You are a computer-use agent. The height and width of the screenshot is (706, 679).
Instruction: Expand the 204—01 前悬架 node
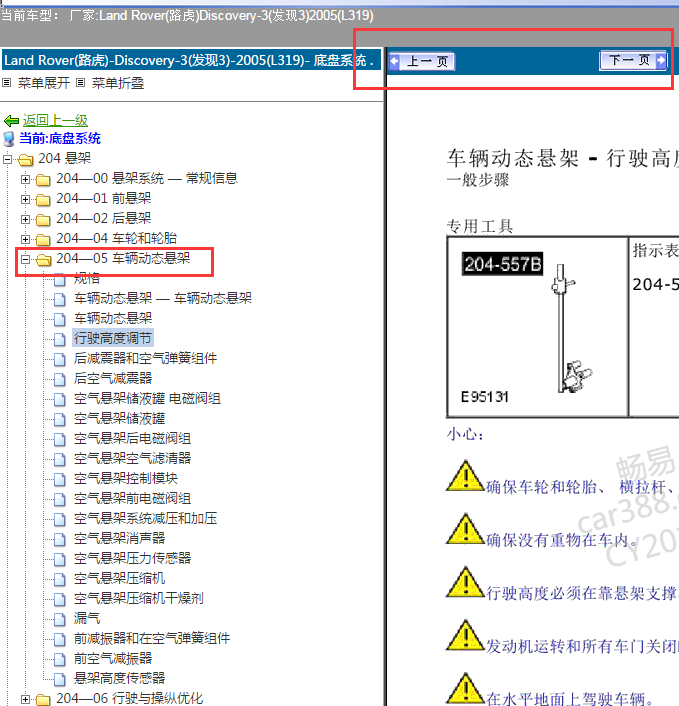click(26, 199)
